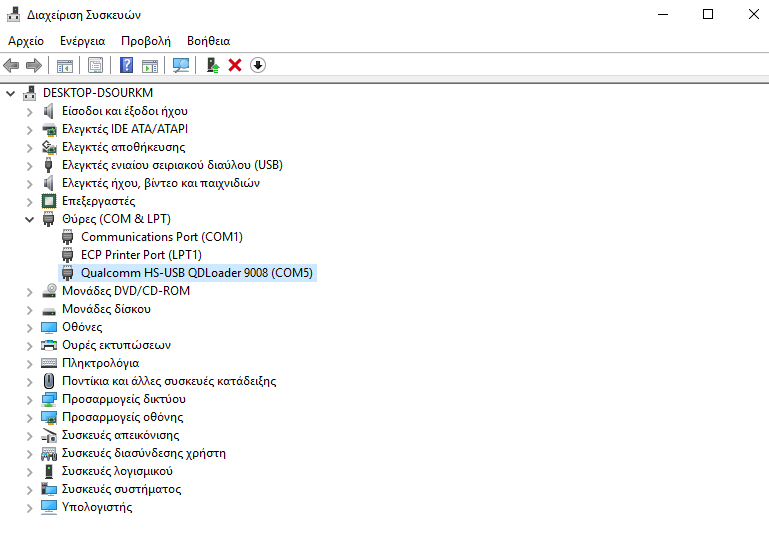
Task: Expand the Προσαρμογείς δικτύου category
Action: (x=29, y=399)
